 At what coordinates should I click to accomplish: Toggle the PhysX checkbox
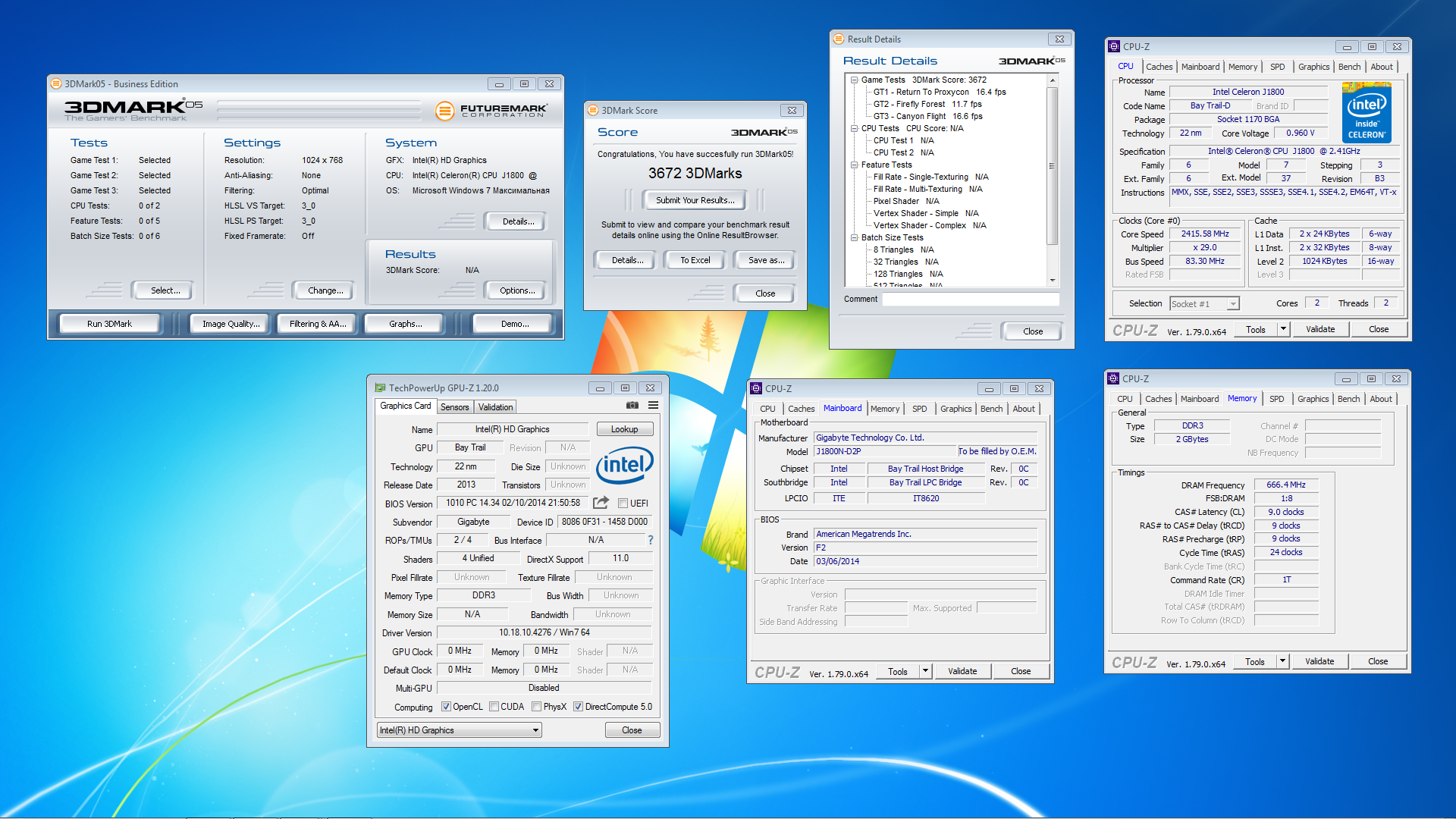click(x=536, y=707)
